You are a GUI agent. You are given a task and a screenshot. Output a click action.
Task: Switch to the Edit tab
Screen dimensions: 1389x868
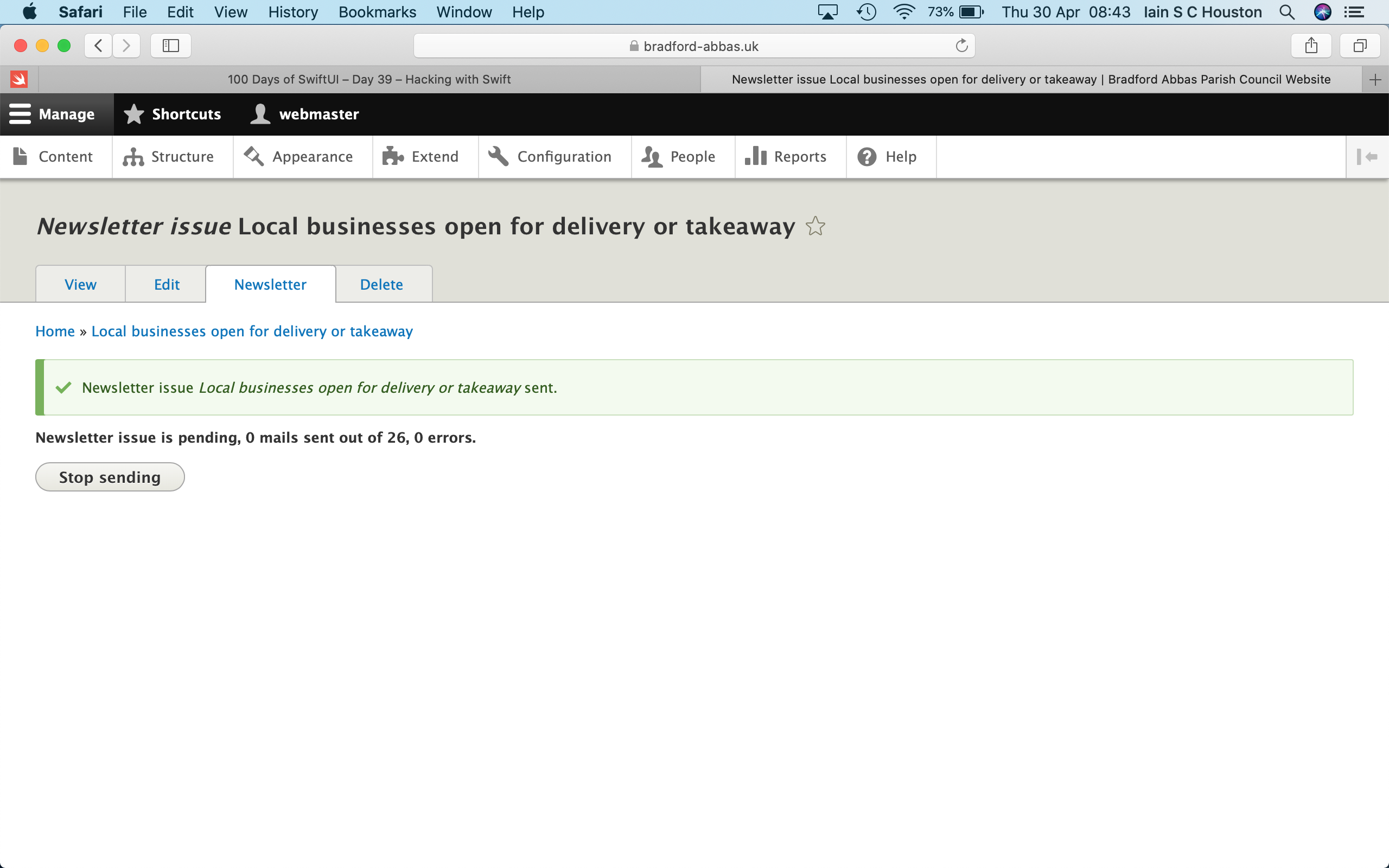coord(165,284)
